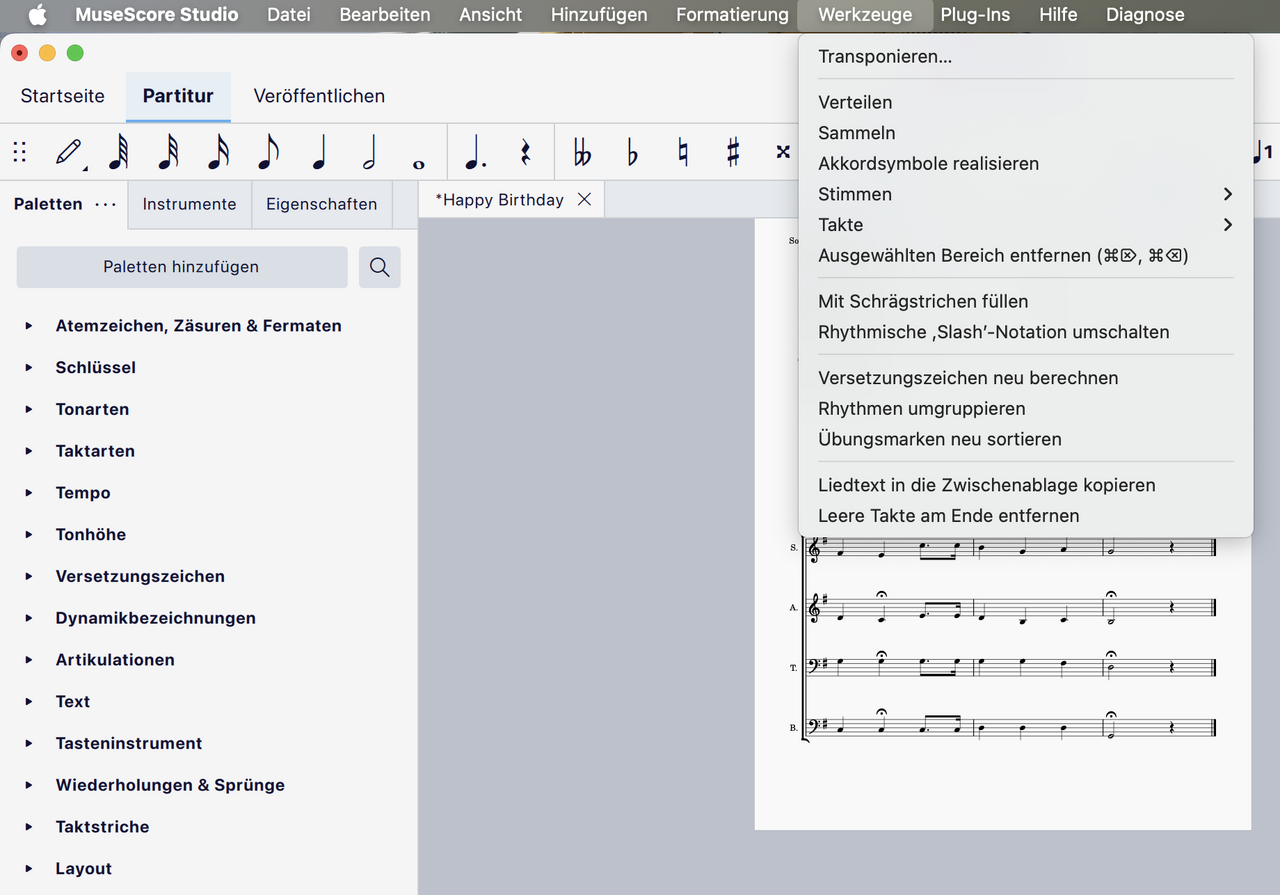Image resolution: width=1280 pixels, height=895 pixels.
Task: Select the eighth note duration
Action: click(x=268, y=153)
